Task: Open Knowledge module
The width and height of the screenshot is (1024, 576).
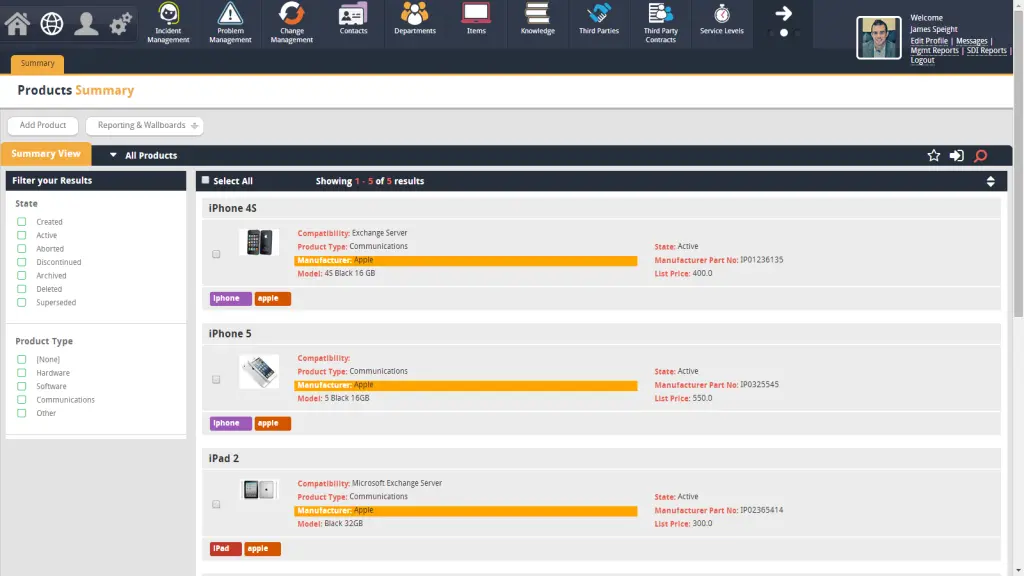Action: [537, 20]
